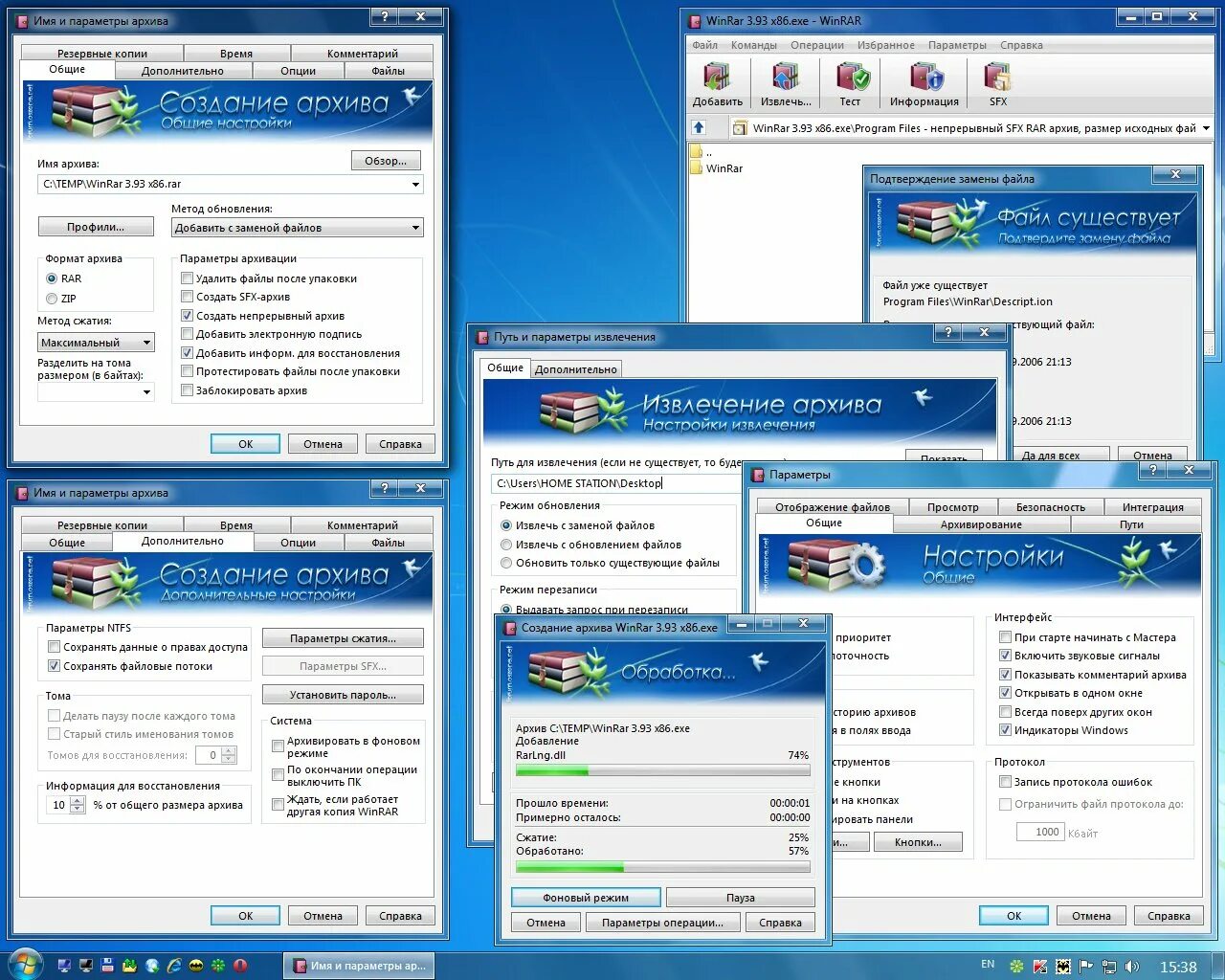This screenshot has height=980, width=1225.
Task: Switch to 'Безопасность' tab in Параметры
Action: click(x=1050, y=507)
